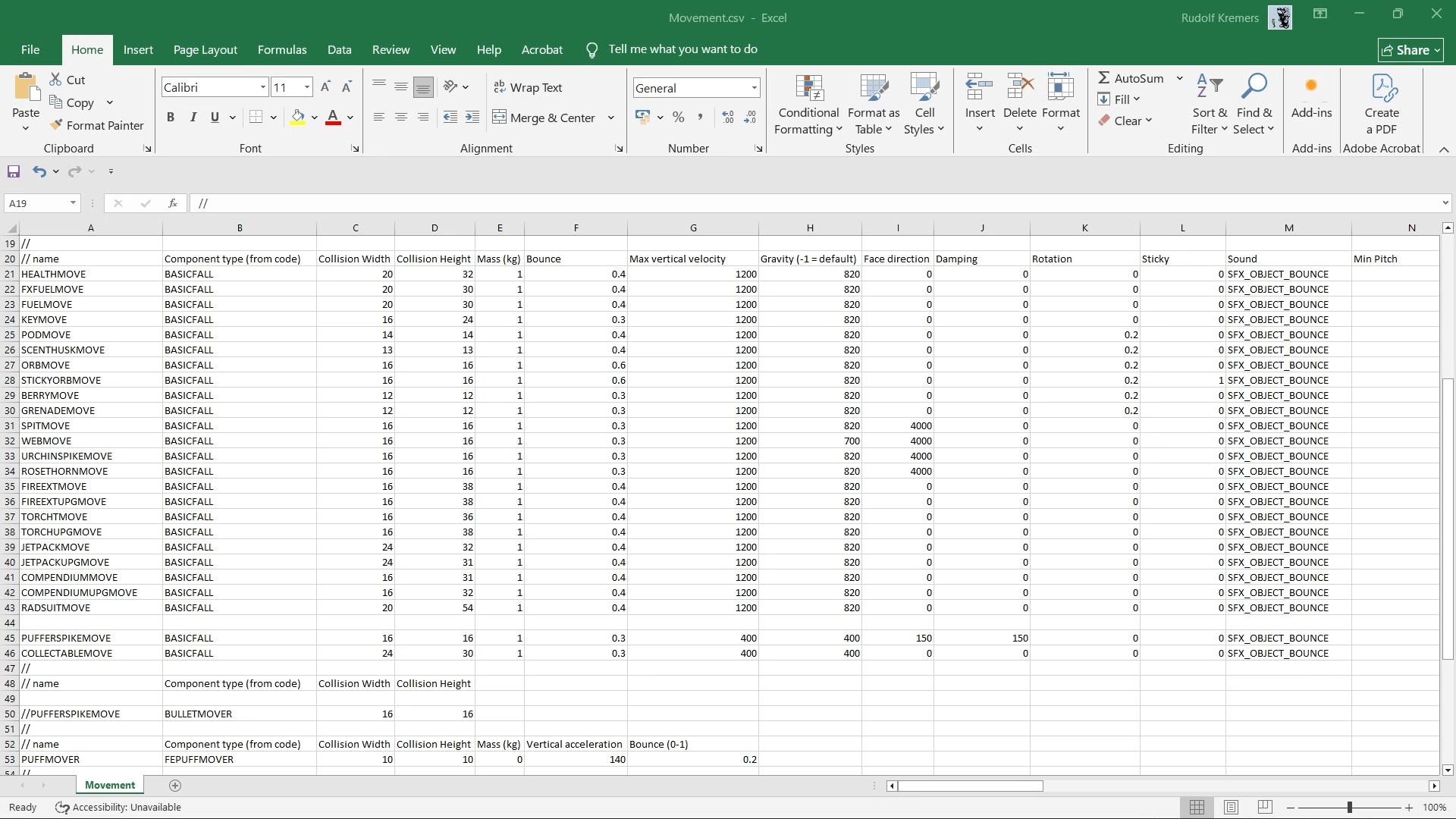Click the Increase Font Size icon
Viewport: 1456px width, 819px height.
coord(325,87)
